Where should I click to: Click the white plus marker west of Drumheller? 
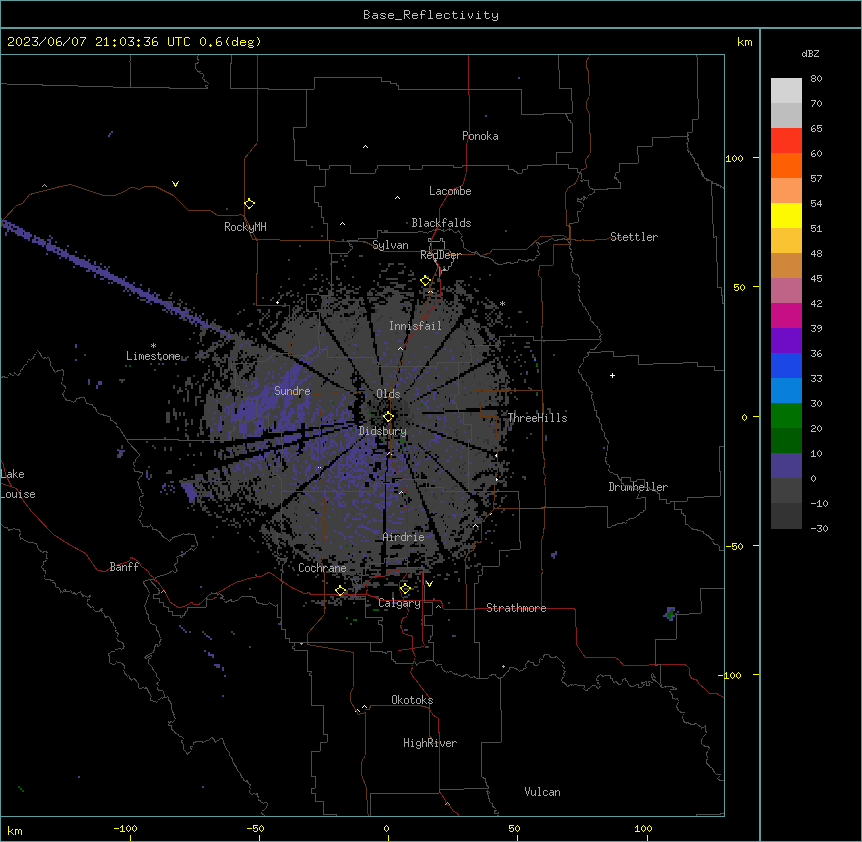click(x=612, y=375)
